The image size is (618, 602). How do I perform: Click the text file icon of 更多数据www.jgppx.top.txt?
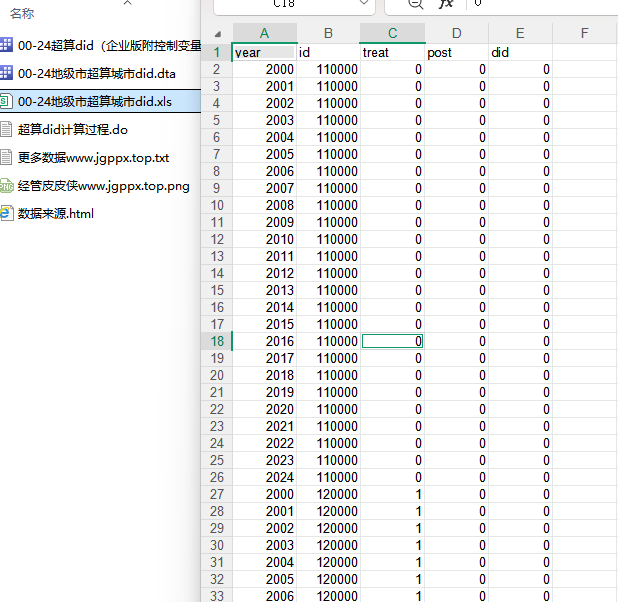tap(6, 157)
